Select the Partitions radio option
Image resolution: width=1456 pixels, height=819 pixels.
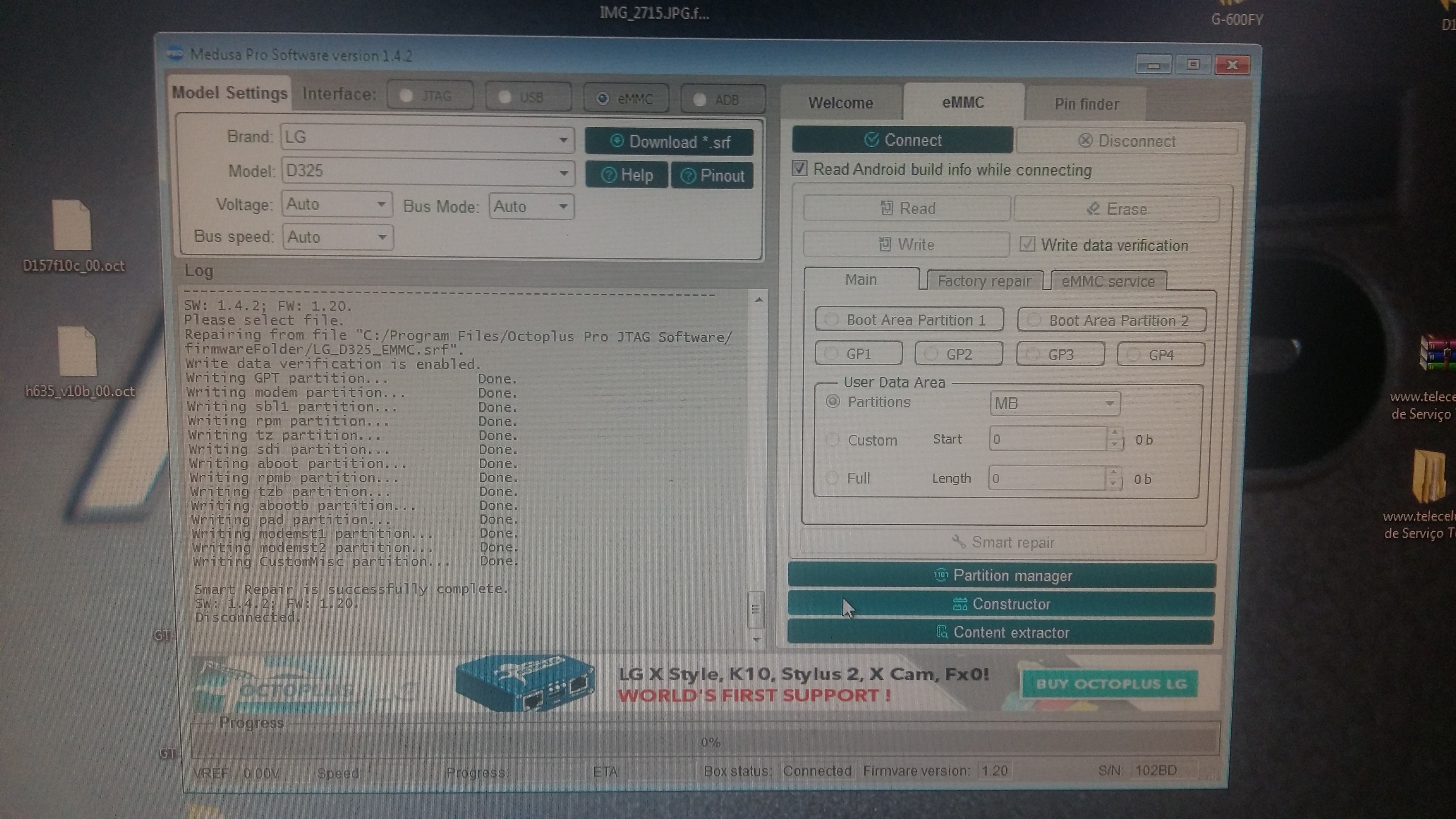pos(832,401)
